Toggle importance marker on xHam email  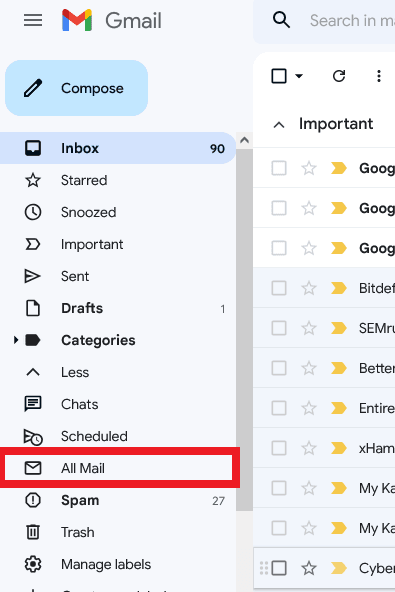(338, 448)
